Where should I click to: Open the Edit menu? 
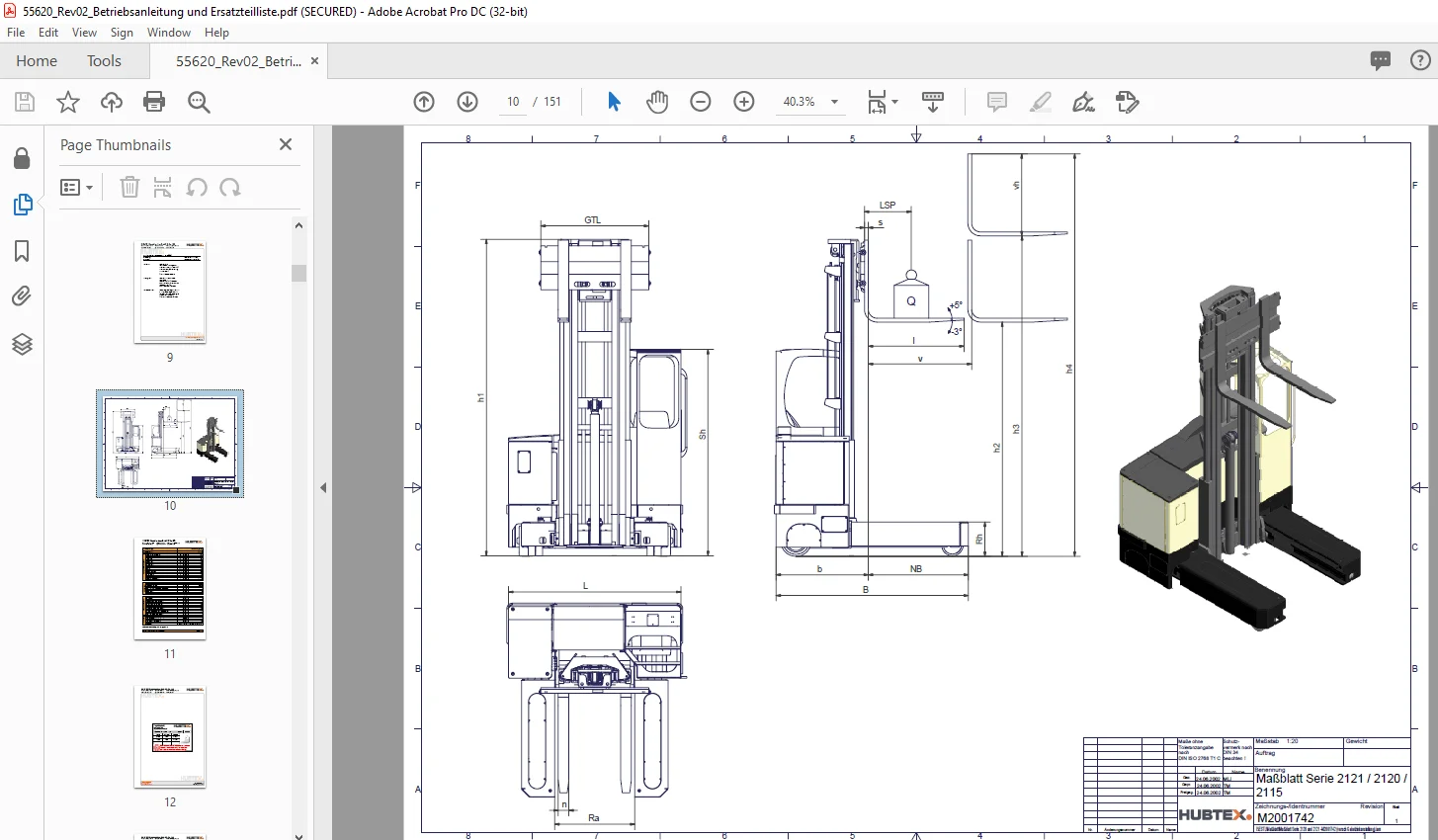pos(48,33)
